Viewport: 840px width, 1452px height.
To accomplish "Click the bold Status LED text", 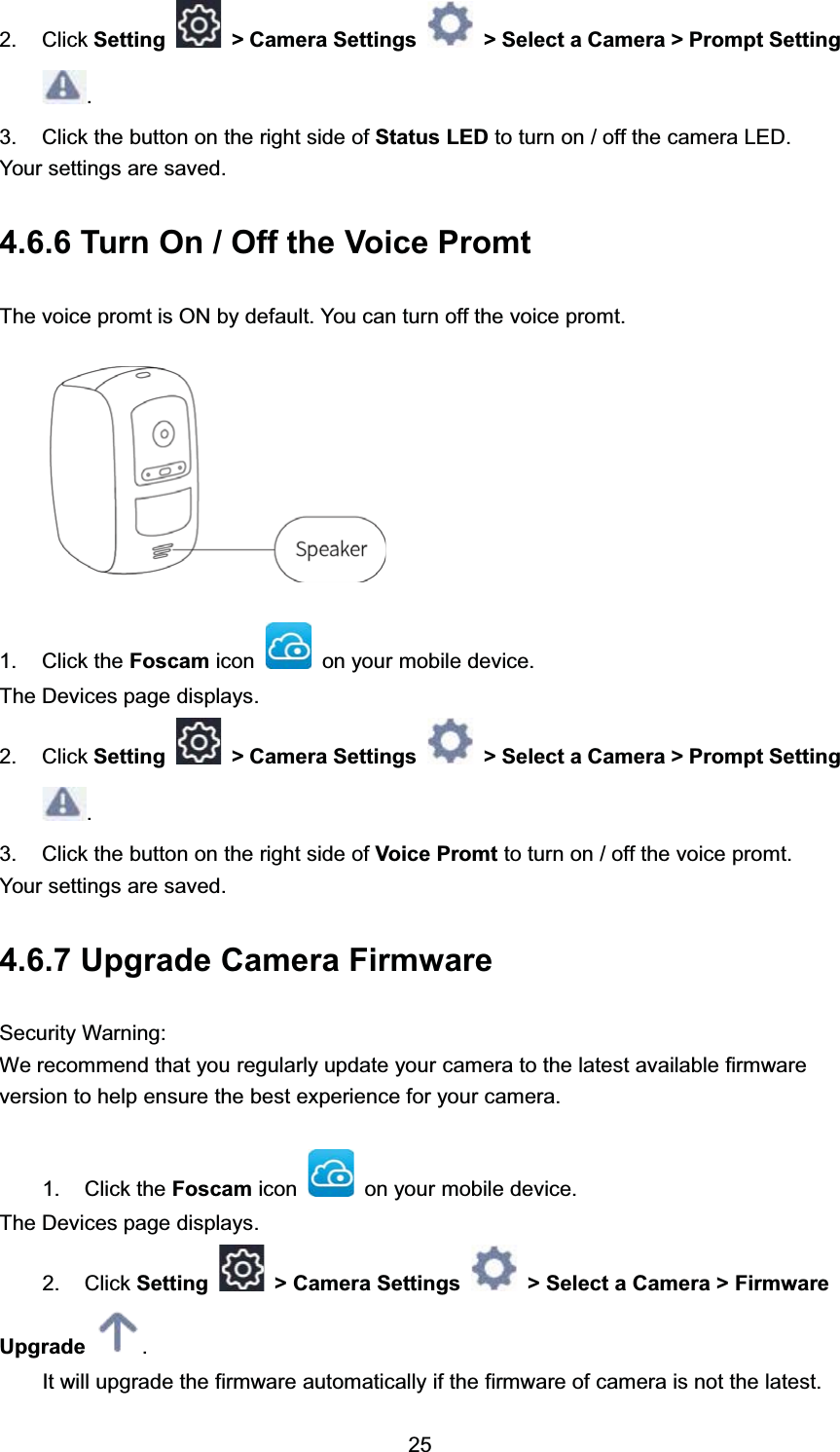I will [431, 137].
